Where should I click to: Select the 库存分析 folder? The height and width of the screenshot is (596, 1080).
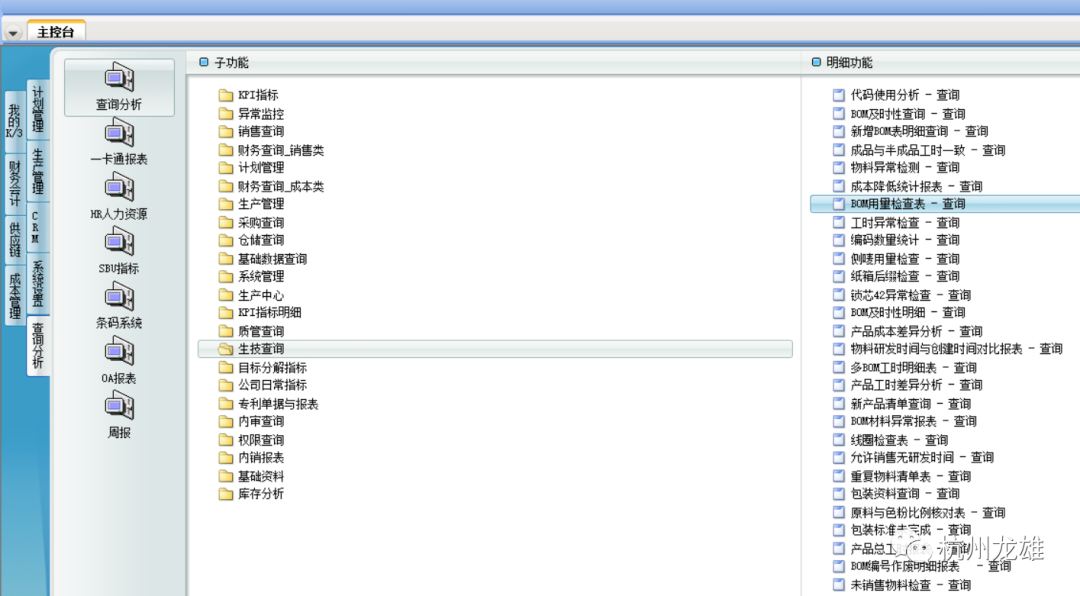[261, 494]
